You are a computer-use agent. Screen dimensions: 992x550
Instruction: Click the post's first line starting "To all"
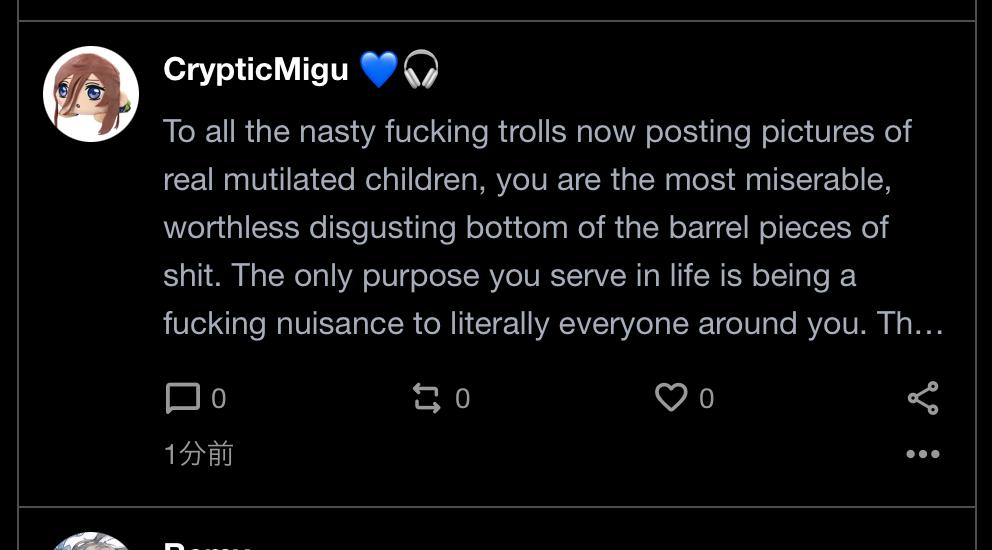pyautogui.click(x=538, y=132)
